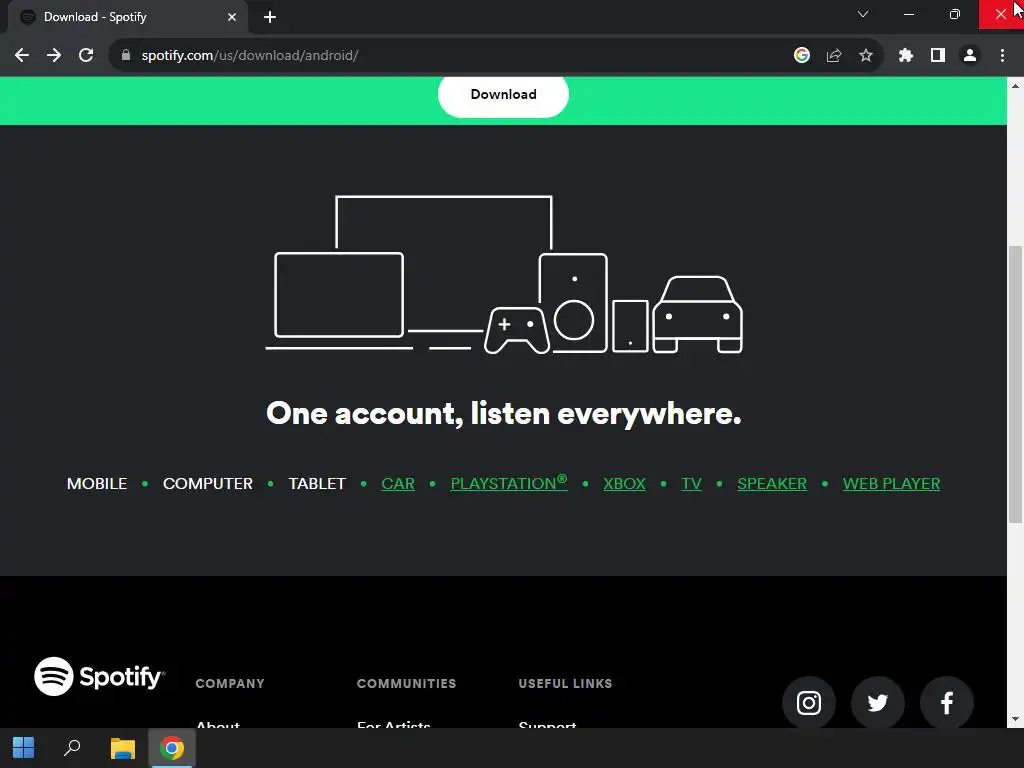Open a new tab with plus button
Image resolution: width=1024 pixels, height=768 pixels.
(x=270, y=17)
